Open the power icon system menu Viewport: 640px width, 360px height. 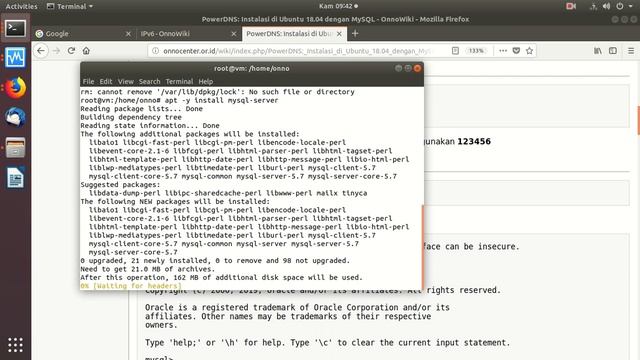pyautogui.click(x=620, y=6)
